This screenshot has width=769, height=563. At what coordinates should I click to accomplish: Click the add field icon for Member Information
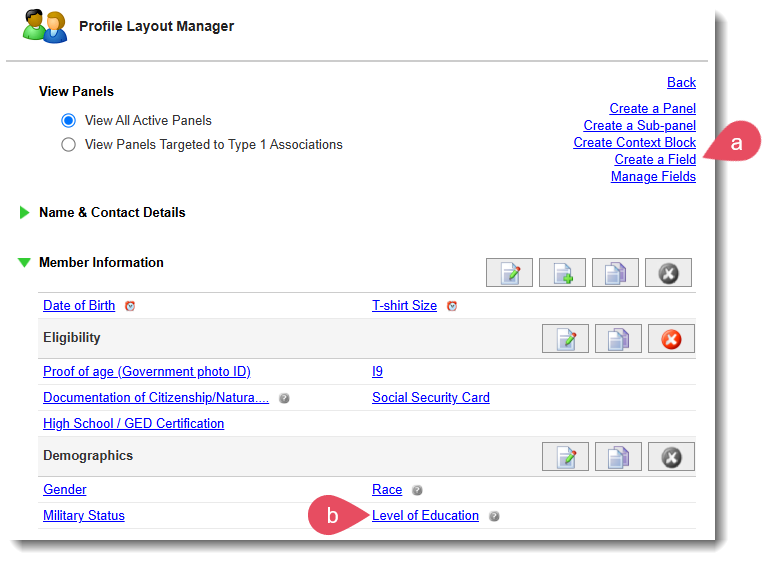(562, 273)
